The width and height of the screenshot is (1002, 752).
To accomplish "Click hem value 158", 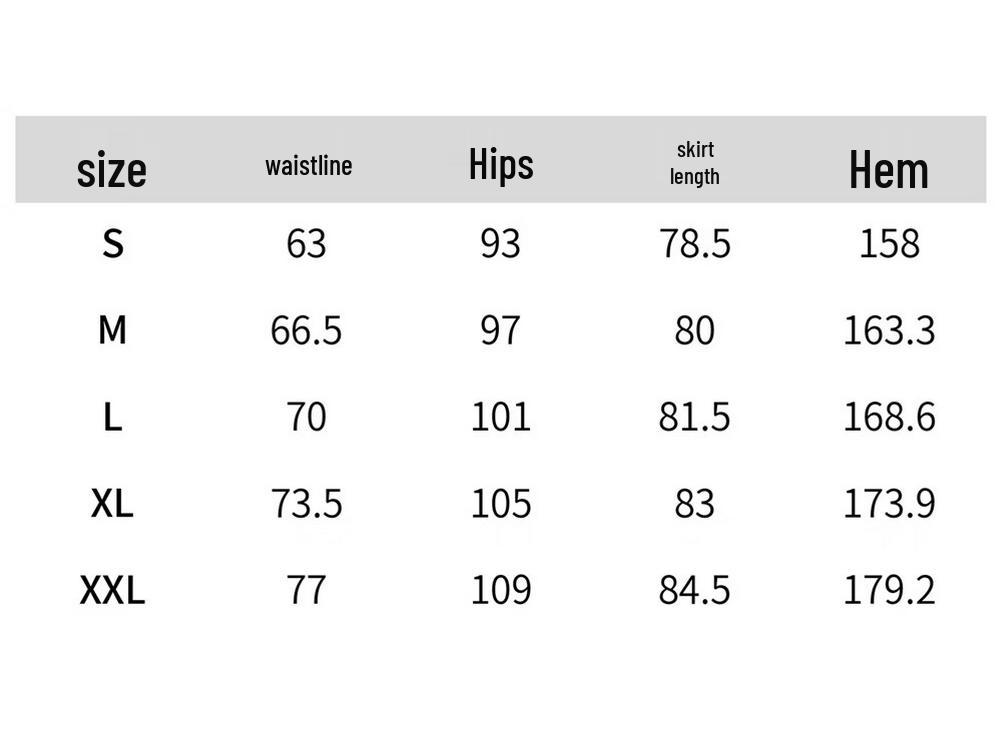I will point(889,243).
